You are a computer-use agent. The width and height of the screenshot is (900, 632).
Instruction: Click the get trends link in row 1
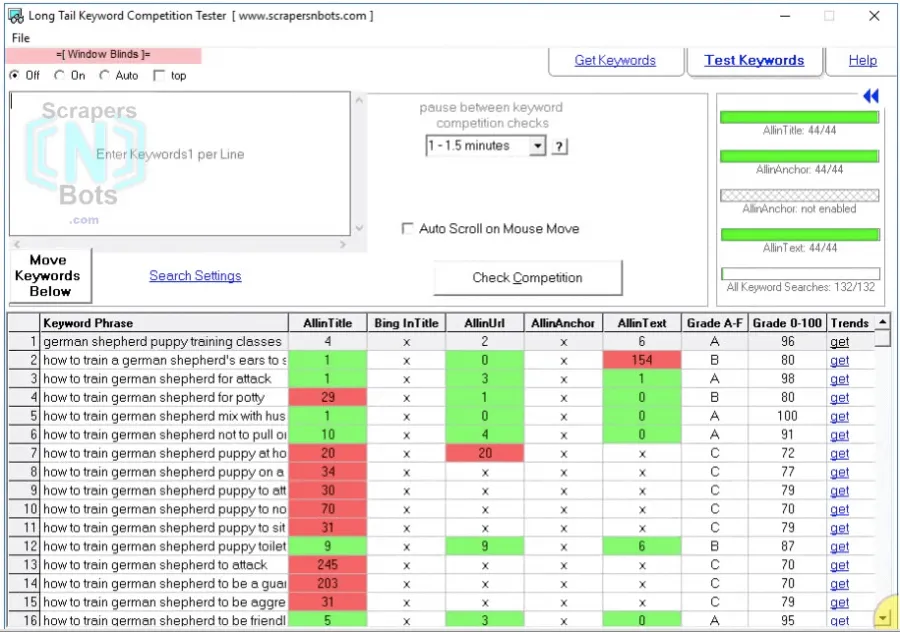click(x=839, y=342)
